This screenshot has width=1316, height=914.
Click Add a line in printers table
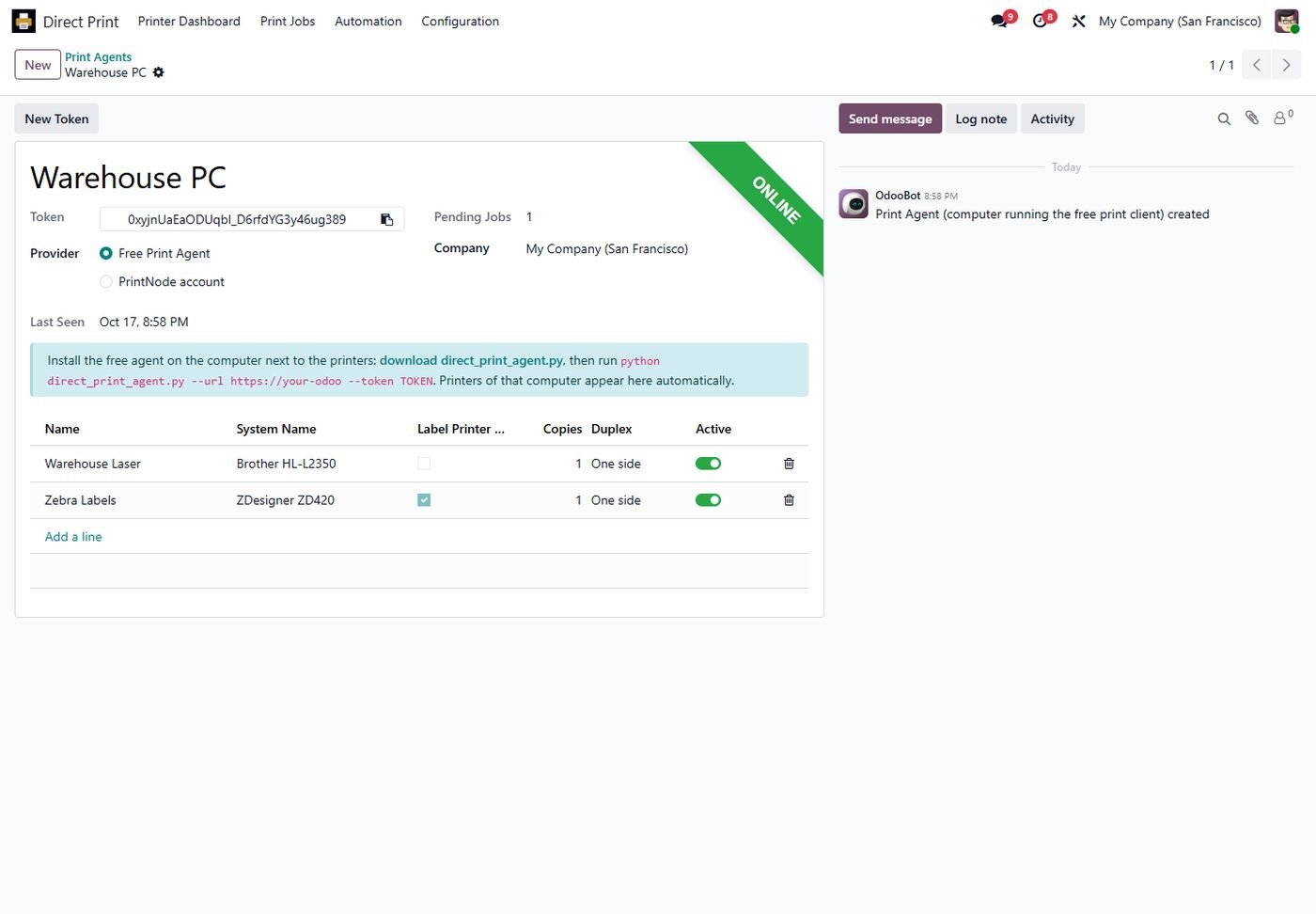pyautogui.click(x=73, y=537)
